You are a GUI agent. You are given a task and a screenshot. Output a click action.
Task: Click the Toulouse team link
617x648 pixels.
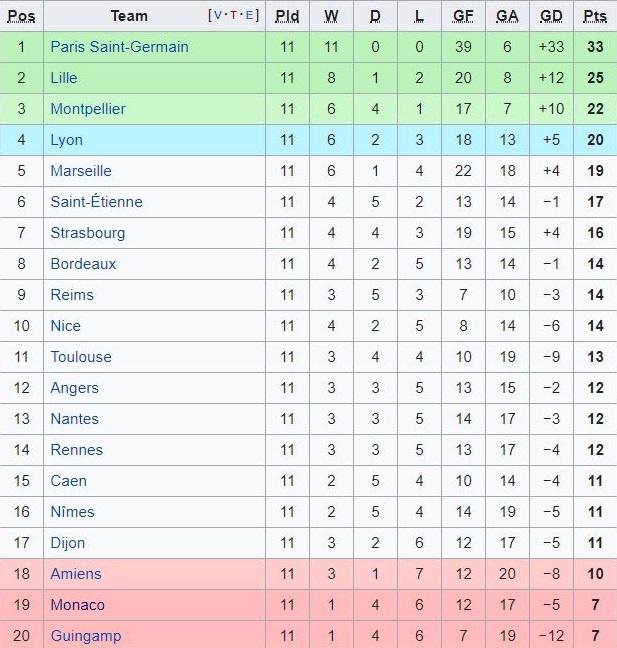81,357
